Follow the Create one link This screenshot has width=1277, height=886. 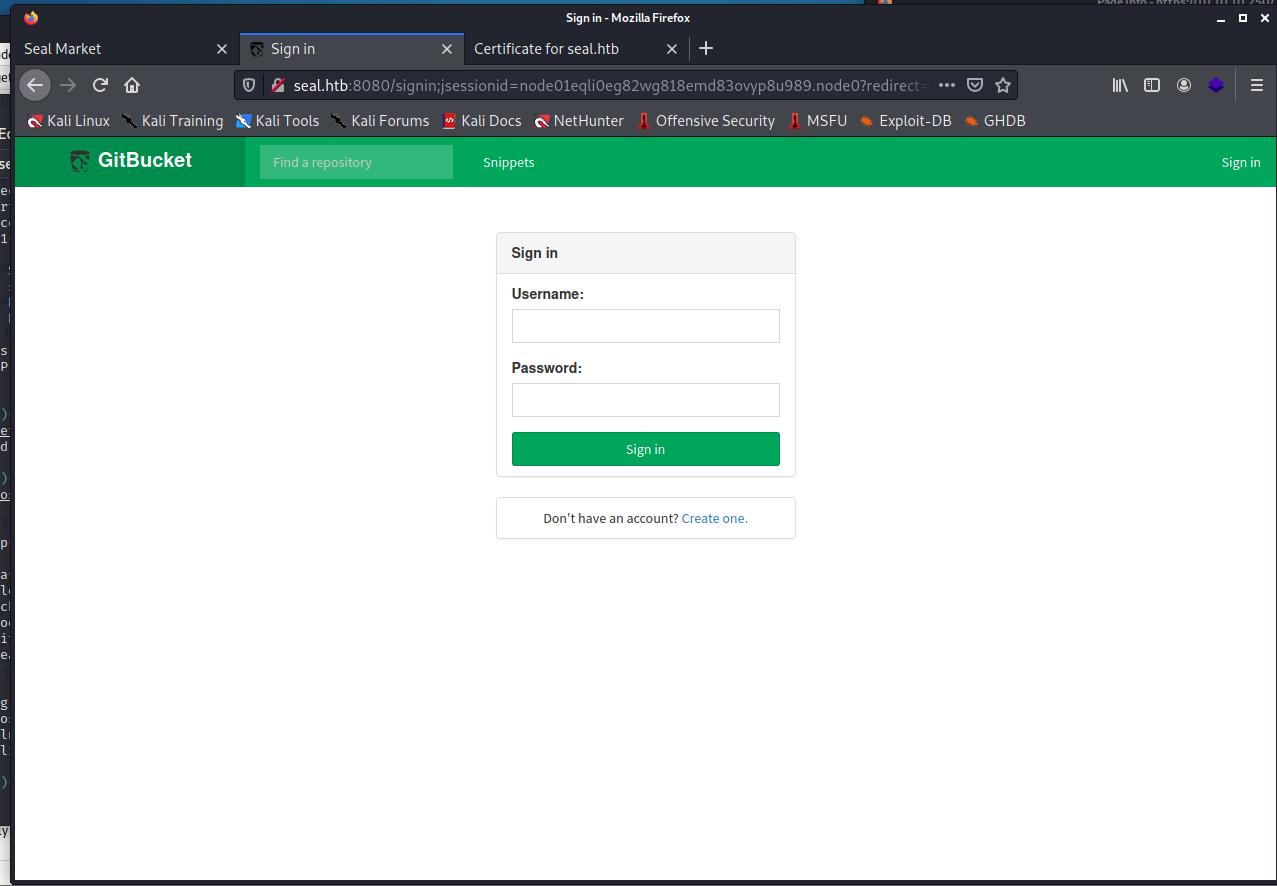click(x=714, y=518)
